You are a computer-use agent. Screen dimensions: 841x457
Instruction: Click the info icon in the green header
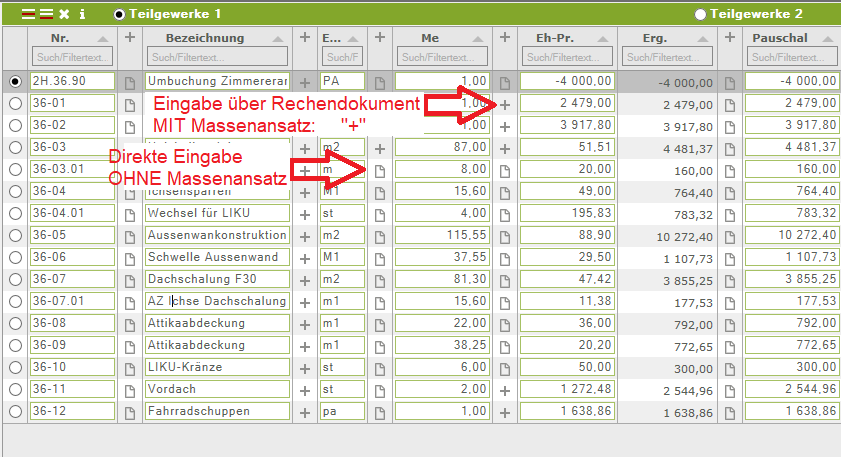82,14
